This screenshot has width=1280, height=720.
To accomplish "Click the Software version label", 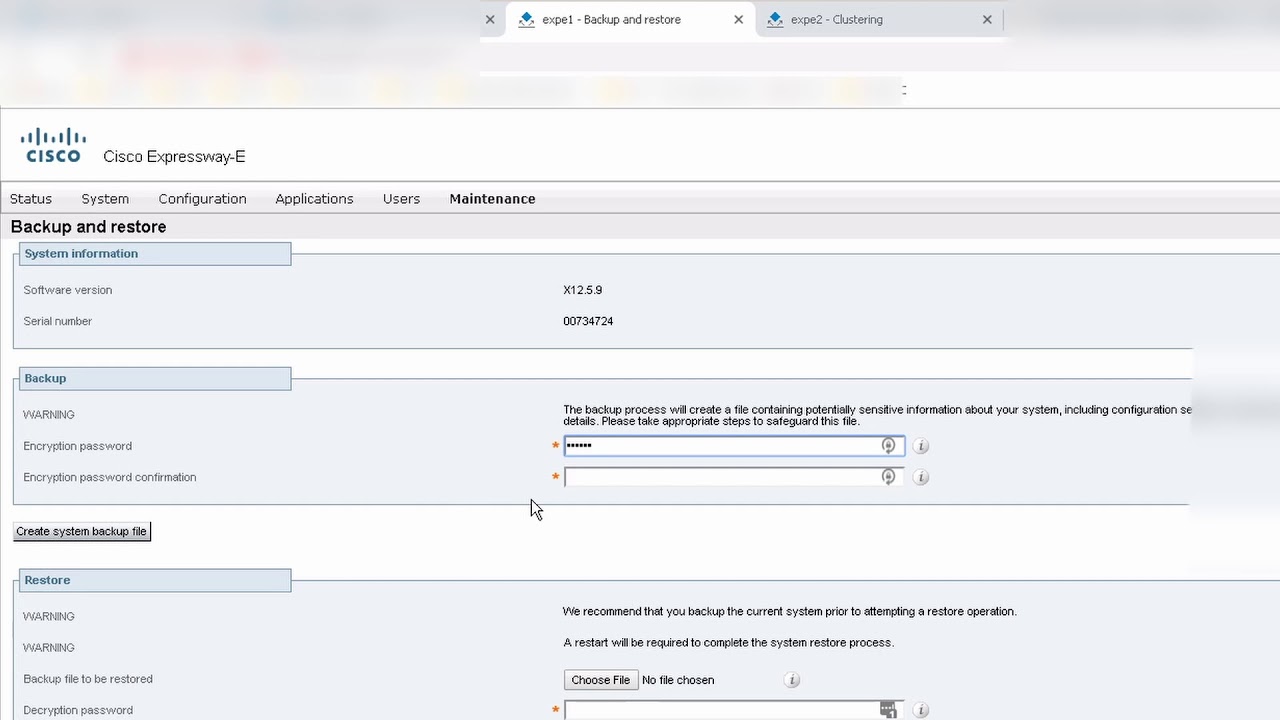I will [68, 290].
